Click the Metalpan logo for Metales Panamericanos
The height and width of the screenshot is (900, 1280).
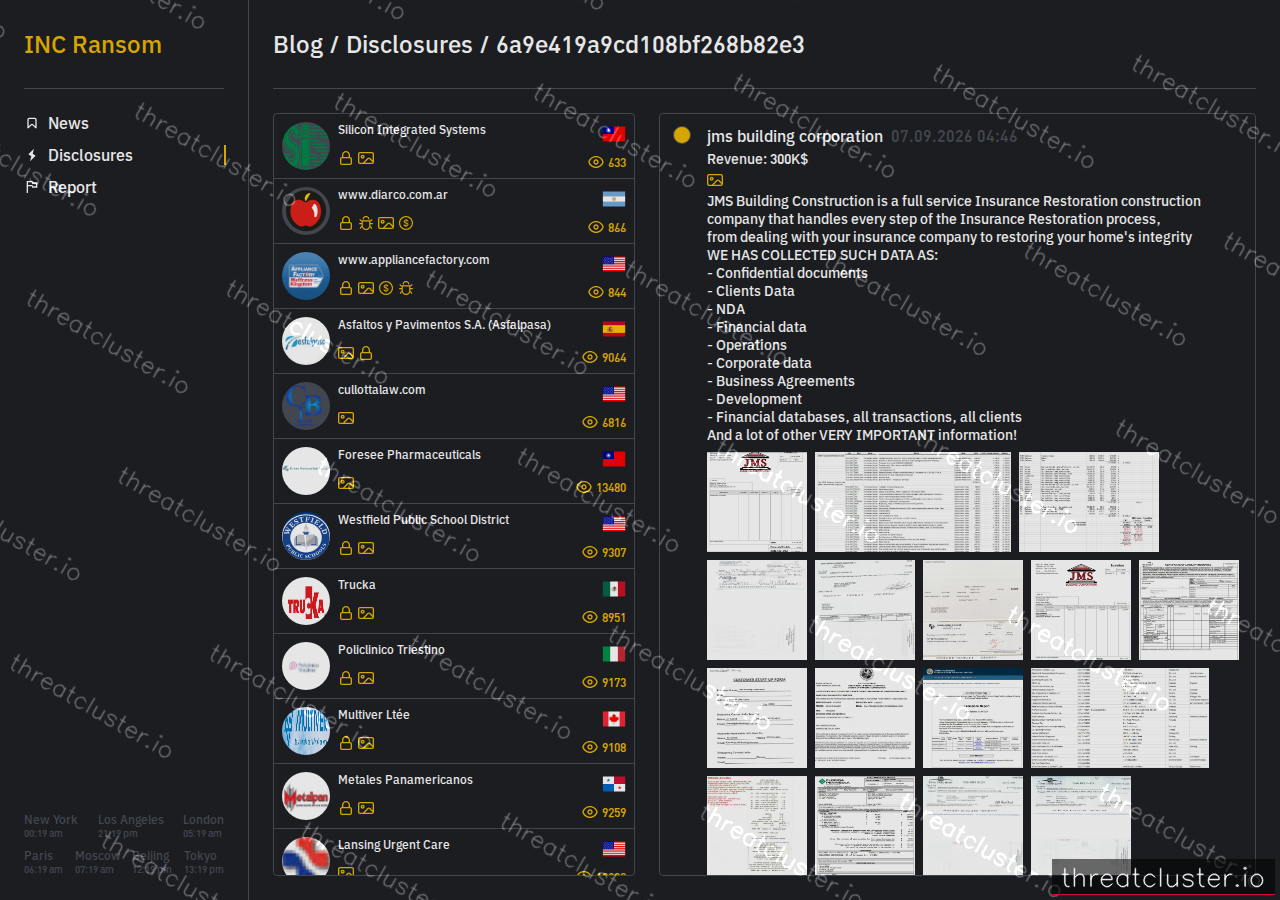pyautogui.click(x=306, y=796)
